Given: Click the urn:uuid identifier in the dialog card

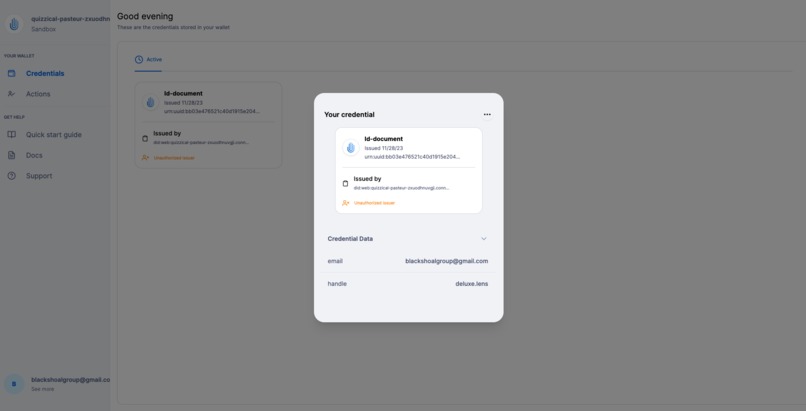Looking at the screenshot, I should pos(412,157).
